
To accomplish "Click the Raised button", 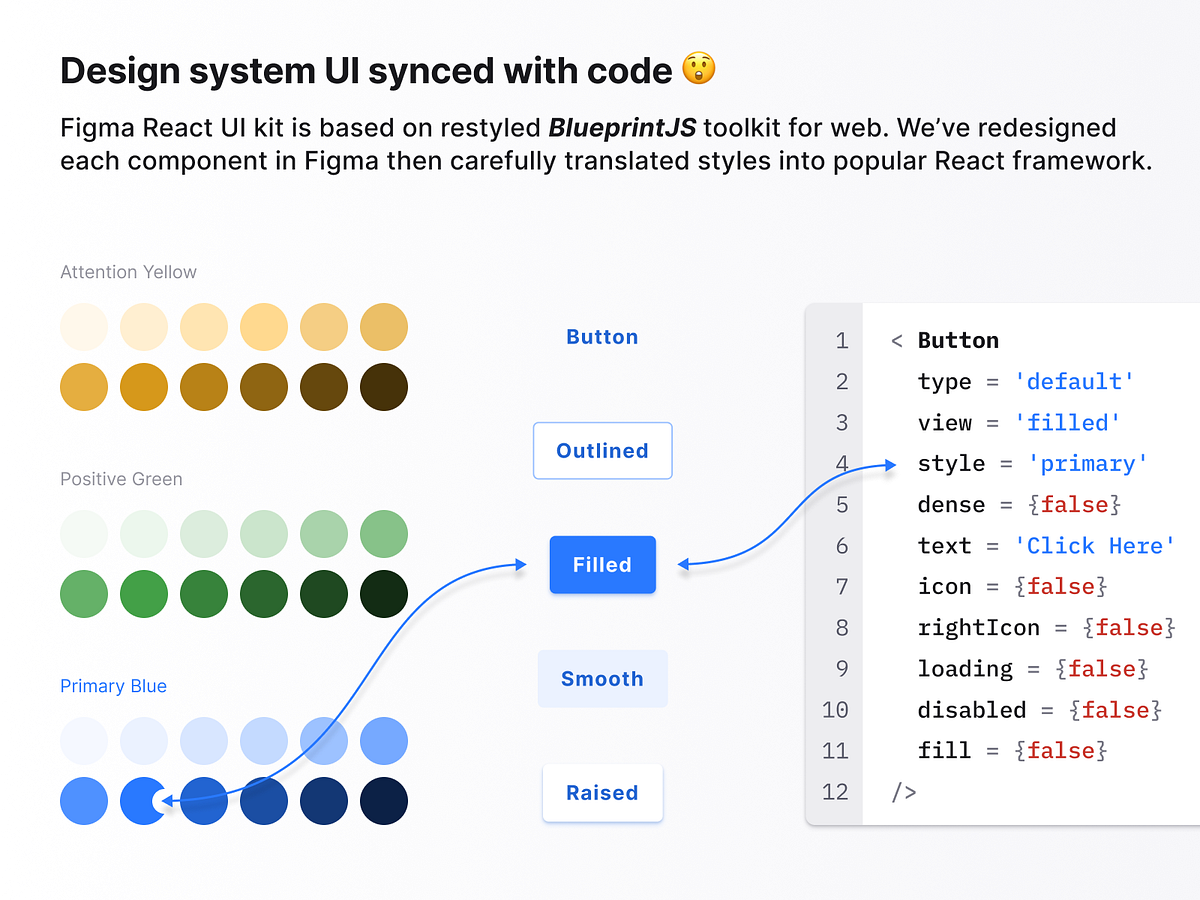I will pyautogui.click(x=602, y=793).
